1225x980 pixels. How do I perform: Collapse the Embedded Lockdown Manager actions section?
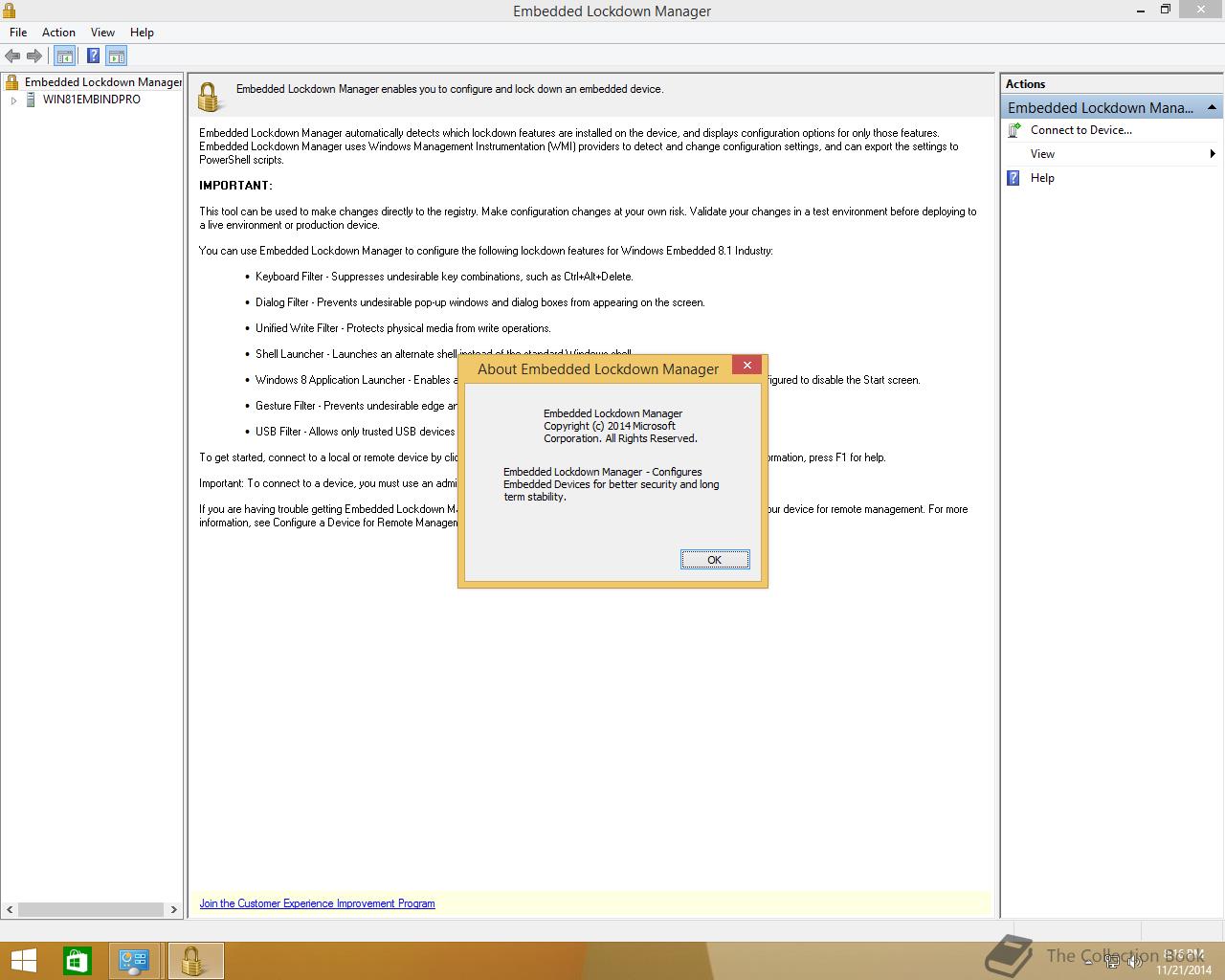(x=1211, y=107)
